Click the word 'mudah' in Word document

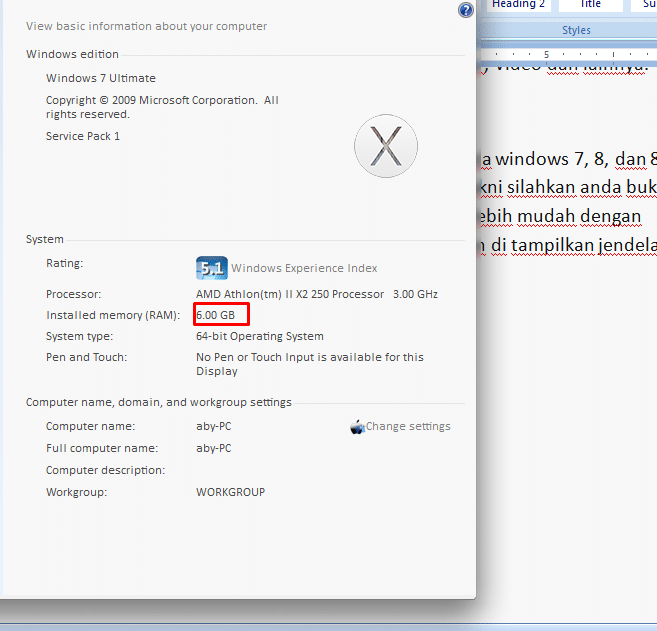point(546,217)
